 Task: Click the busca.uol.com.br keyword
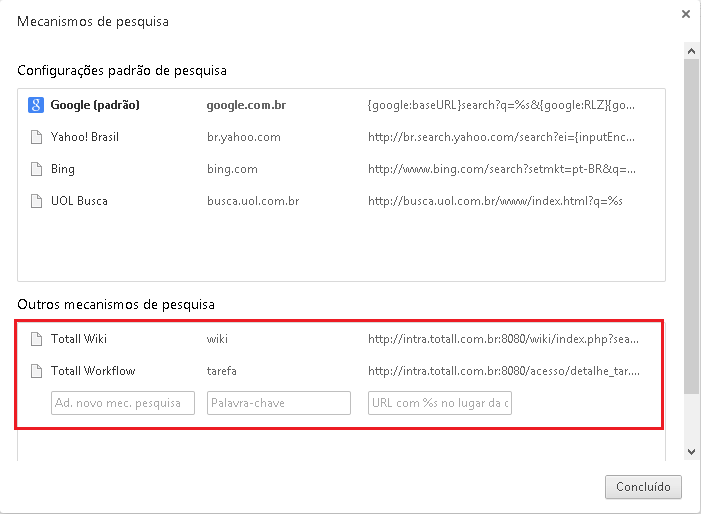click(x=253, y=202)
